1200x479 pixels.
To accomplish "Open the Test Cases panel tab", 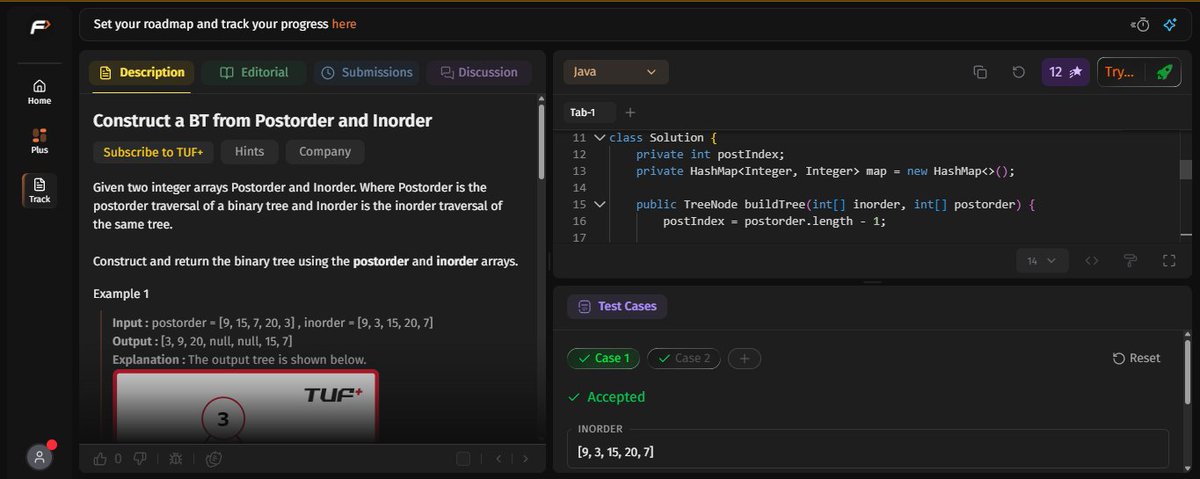I will pos(617,306).
